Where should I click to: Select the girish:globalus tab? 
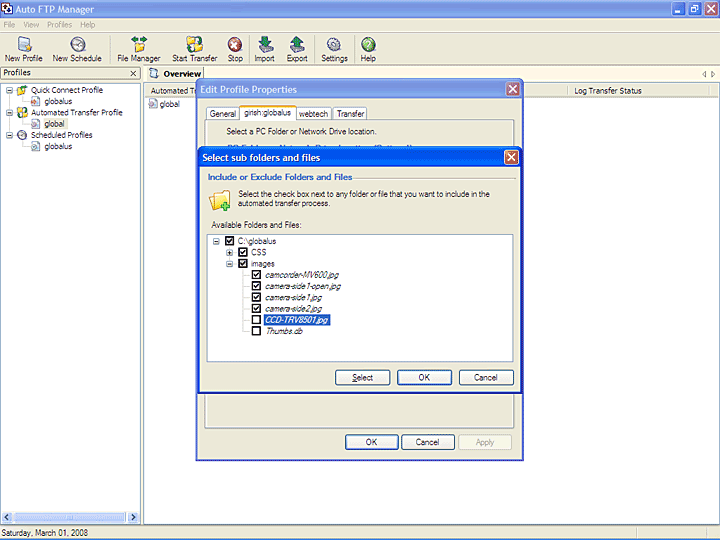coord(268,112)
